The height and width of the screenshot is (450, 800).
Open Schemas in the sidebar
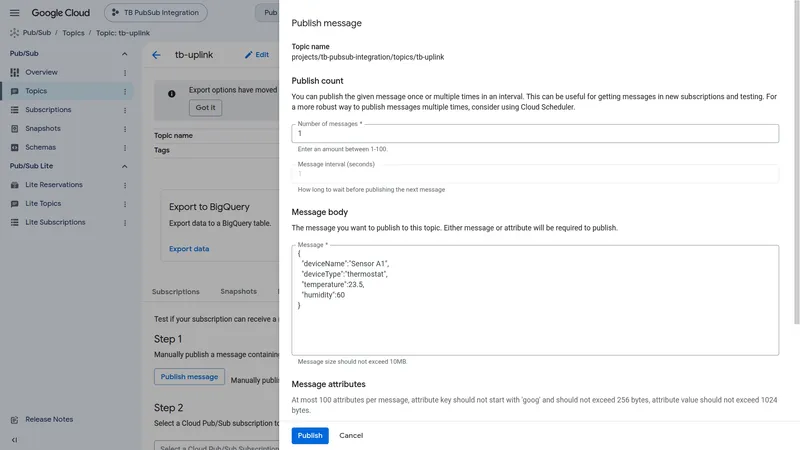[41, 147]
